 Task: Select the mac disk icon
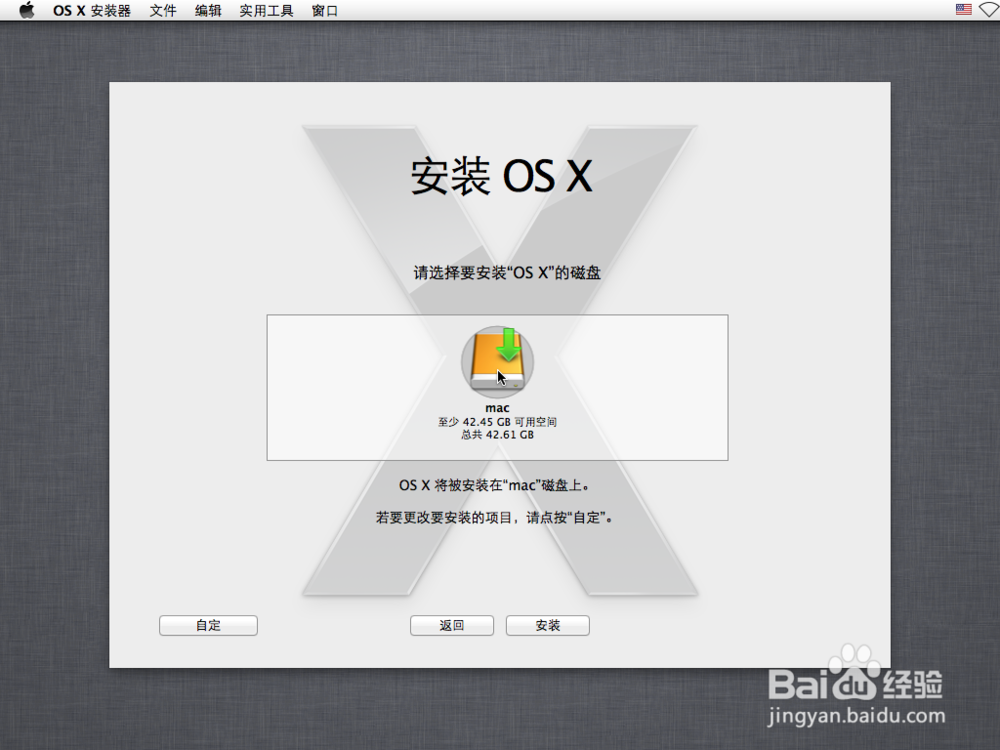497,362
